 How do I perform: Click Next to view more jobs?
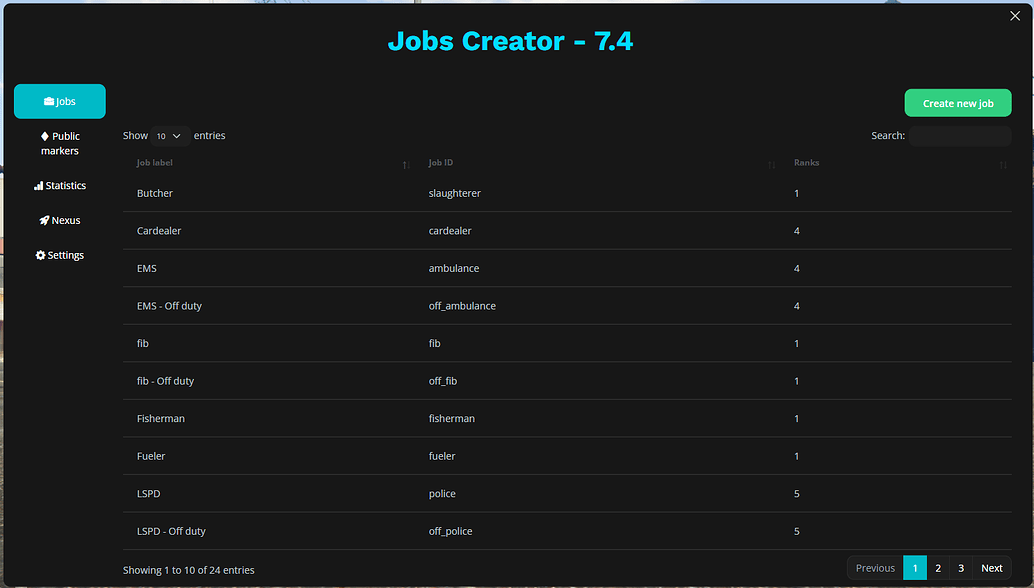pos(991,567)
